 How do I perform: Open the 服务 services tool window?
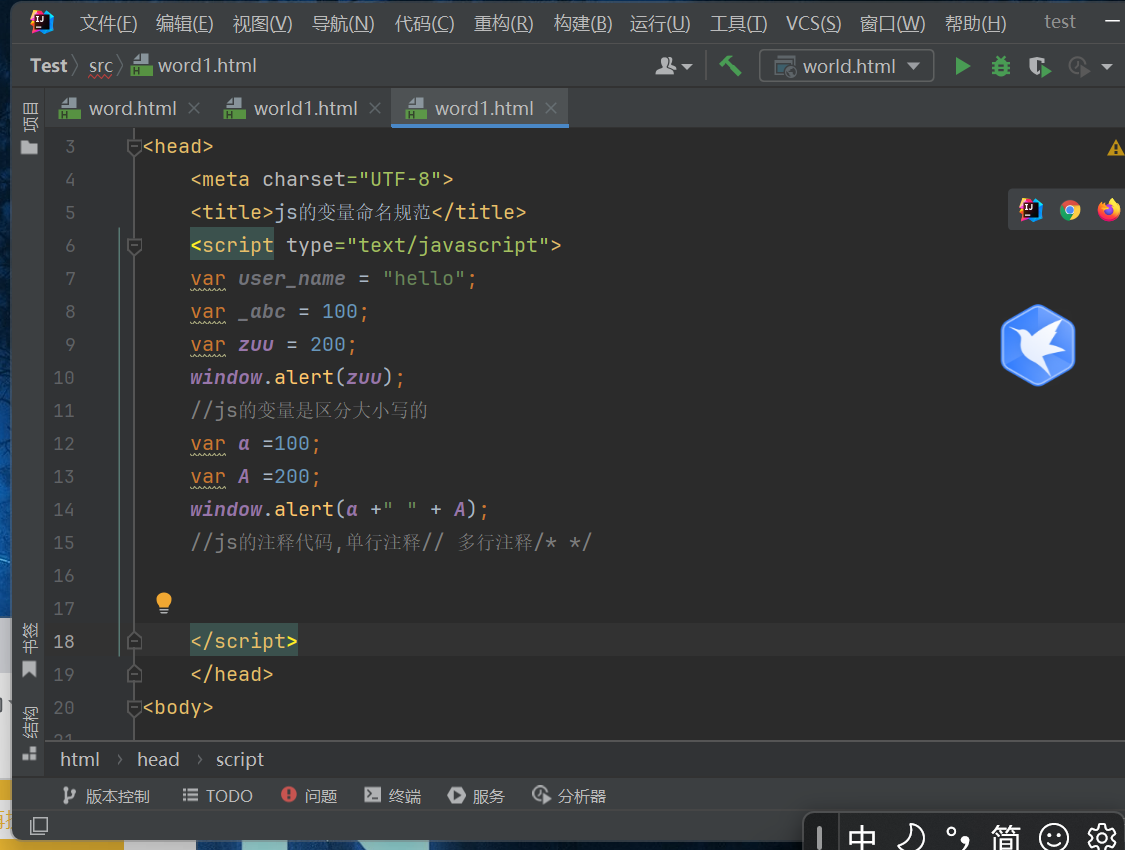pyautogui.click(x=476, y=796)
